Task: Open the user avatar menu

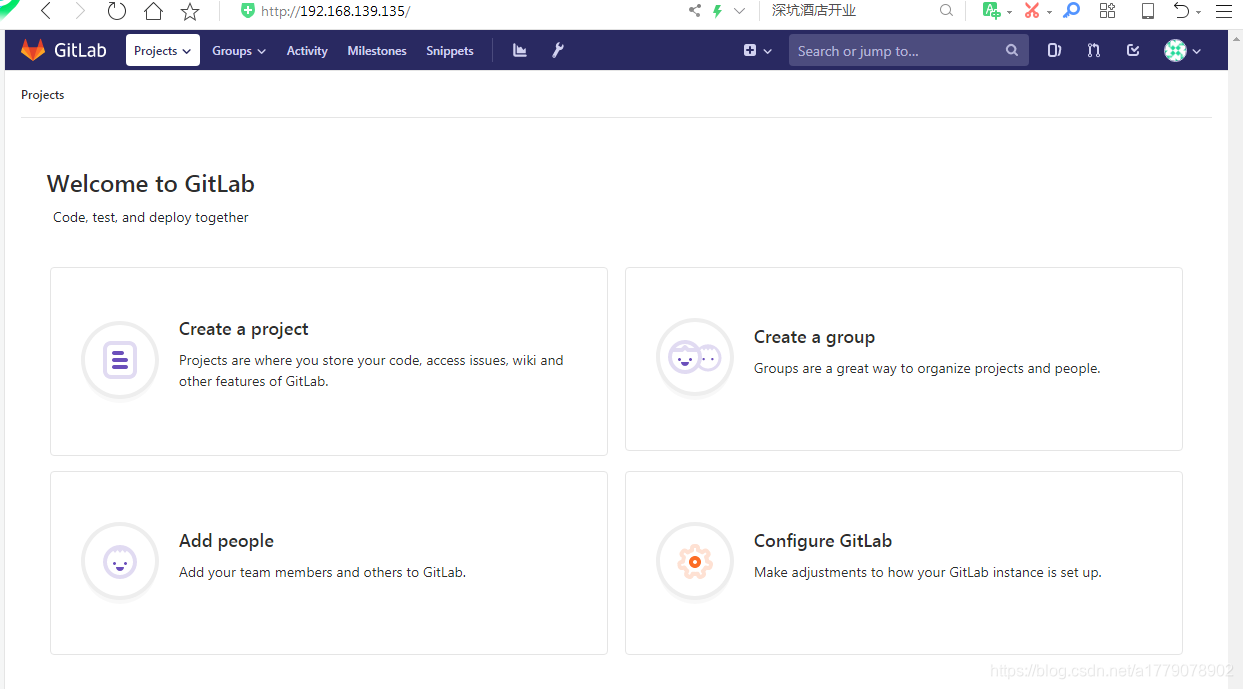Action: pos(1182,50)
